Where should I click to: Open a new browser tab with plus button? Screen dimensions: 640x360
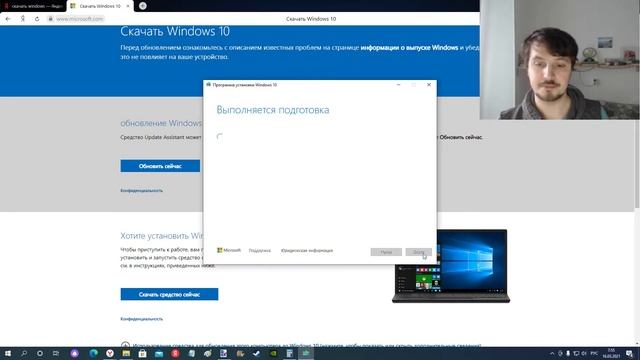(142, 6)
